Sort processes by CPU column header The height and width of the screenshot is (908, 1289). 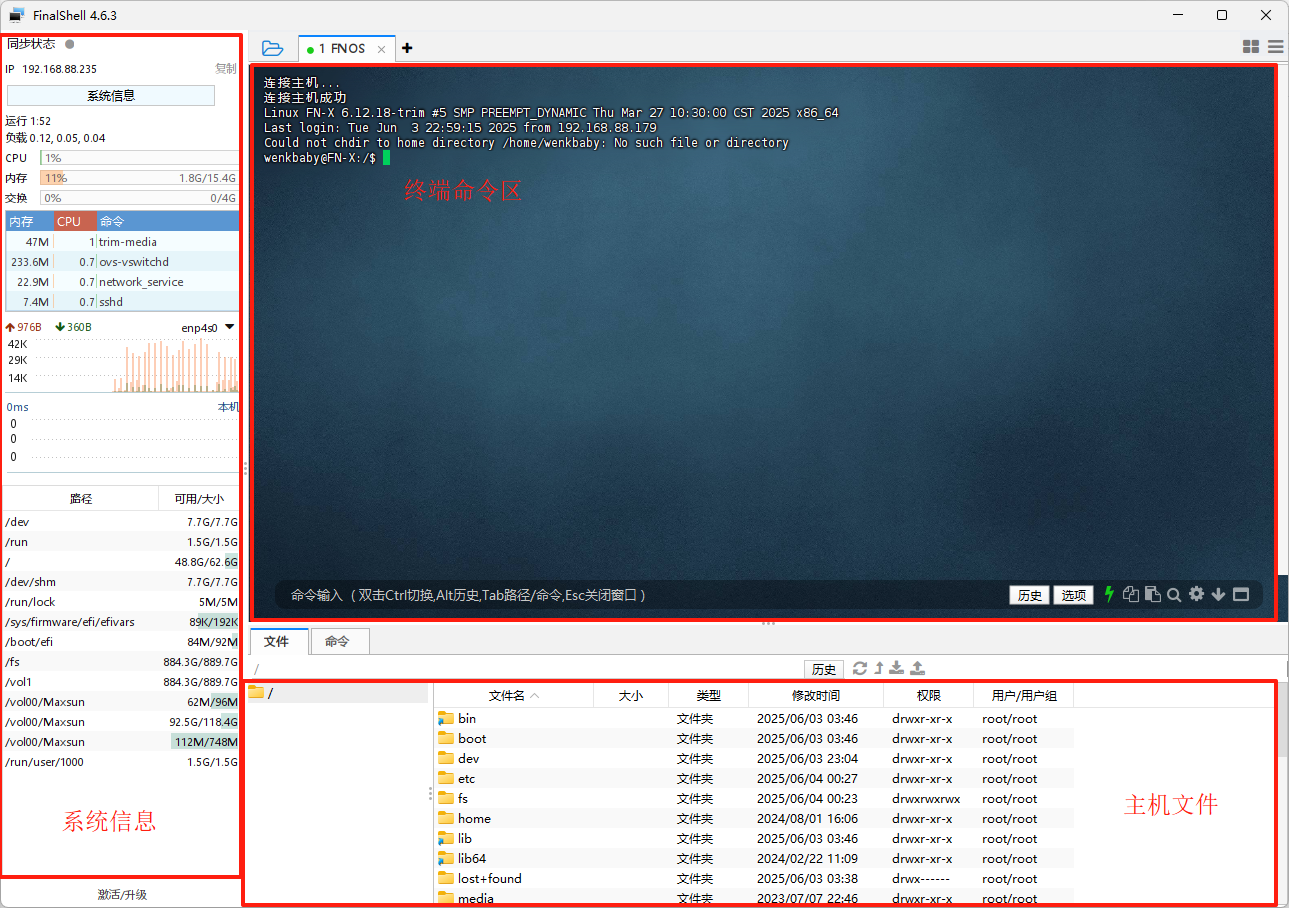click(75, 221)
